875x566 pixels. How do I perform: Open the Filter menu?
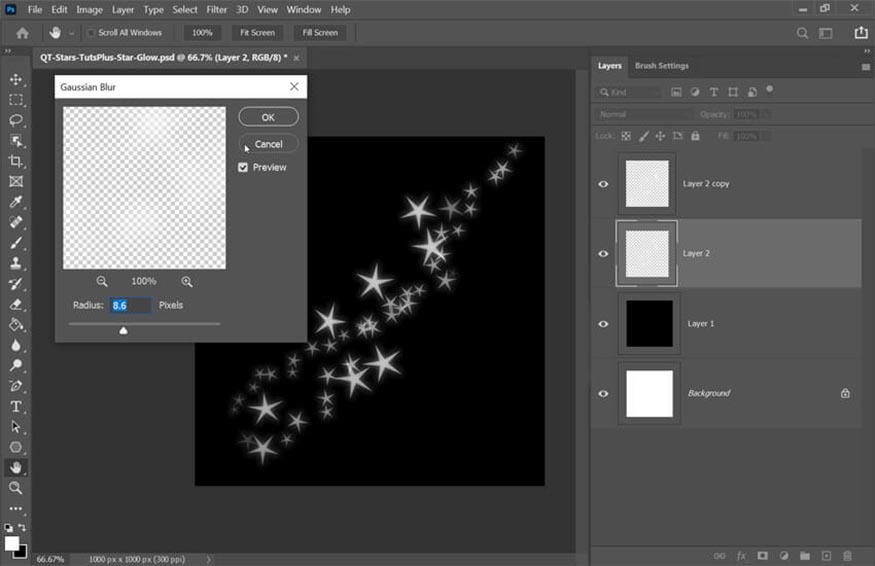217,9
